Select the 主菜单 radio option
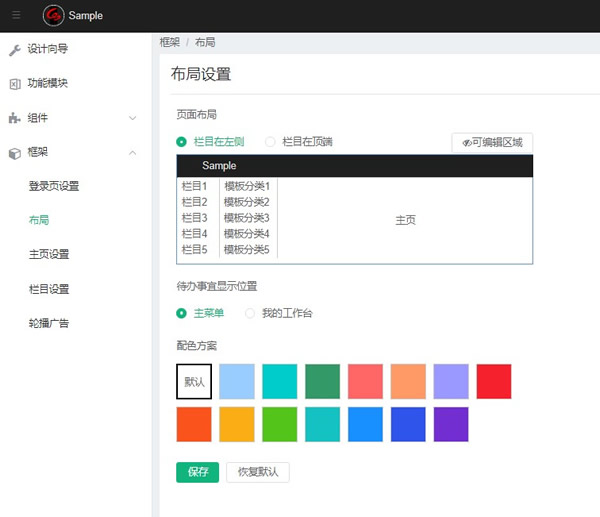Screen dimensions: 600x517 [x=182, y=313]
